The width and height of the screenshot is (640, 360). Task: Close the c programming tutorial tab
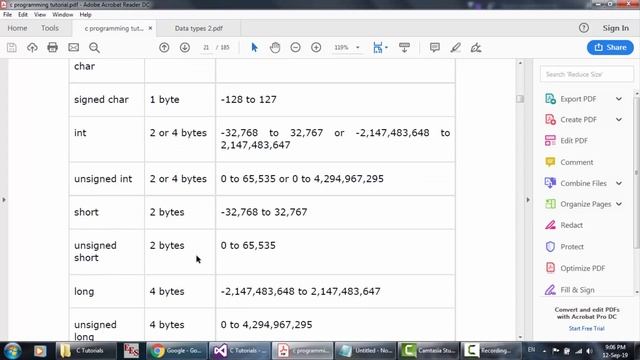point(150,28)
